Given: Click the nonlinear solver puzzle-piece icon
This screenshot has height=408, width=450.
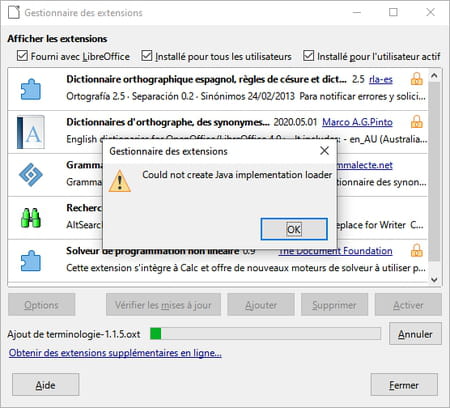Looking at the screenshot, I should [31, 260].
